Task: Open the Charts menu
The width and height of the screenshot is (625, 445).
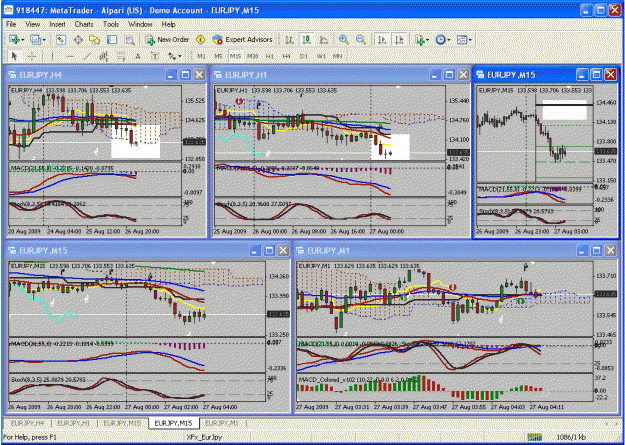Action: [x=84, y=24]
